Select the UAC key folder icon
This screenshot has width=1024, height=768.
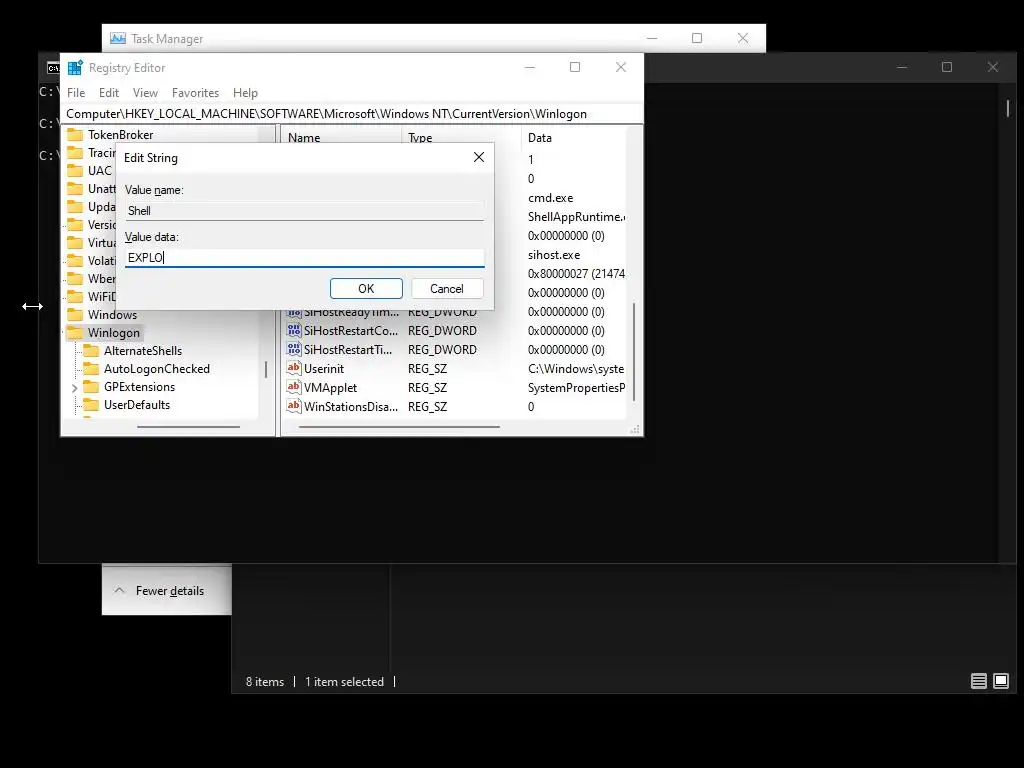pos(76,170)
